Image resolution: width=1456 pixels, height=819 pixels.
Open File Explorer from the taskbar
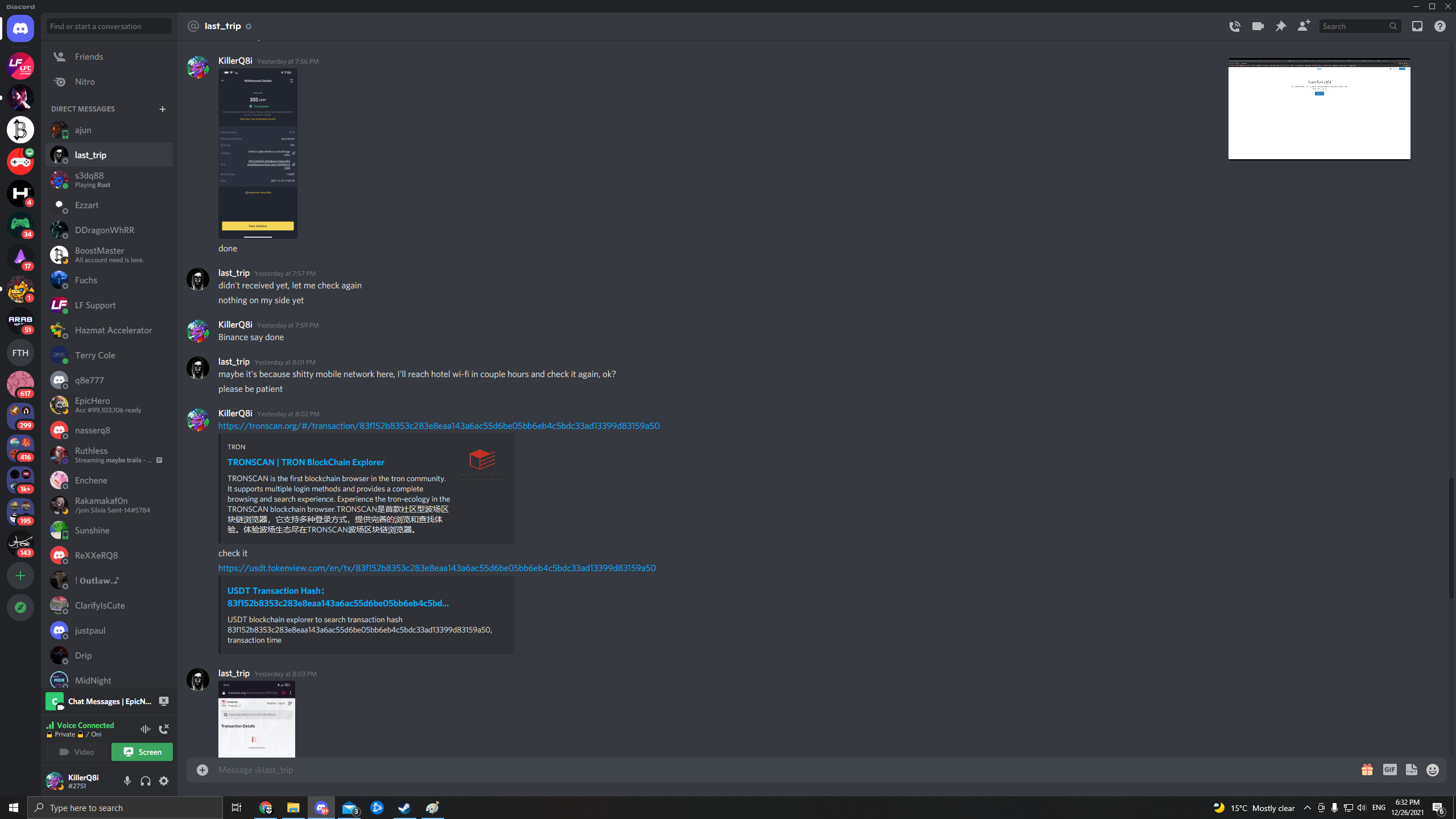click(x=293, y=808)
